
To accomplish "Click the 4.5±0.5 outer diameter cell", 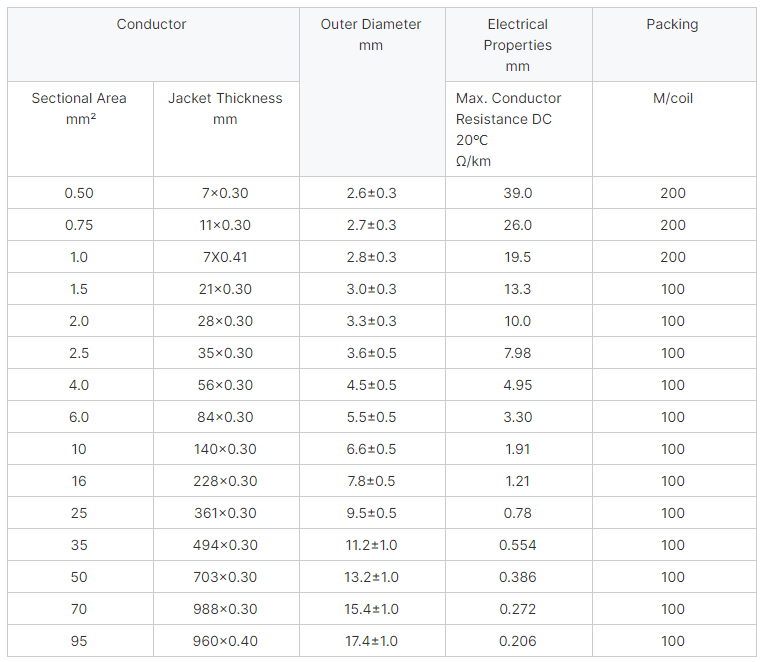I will point(371,385).
